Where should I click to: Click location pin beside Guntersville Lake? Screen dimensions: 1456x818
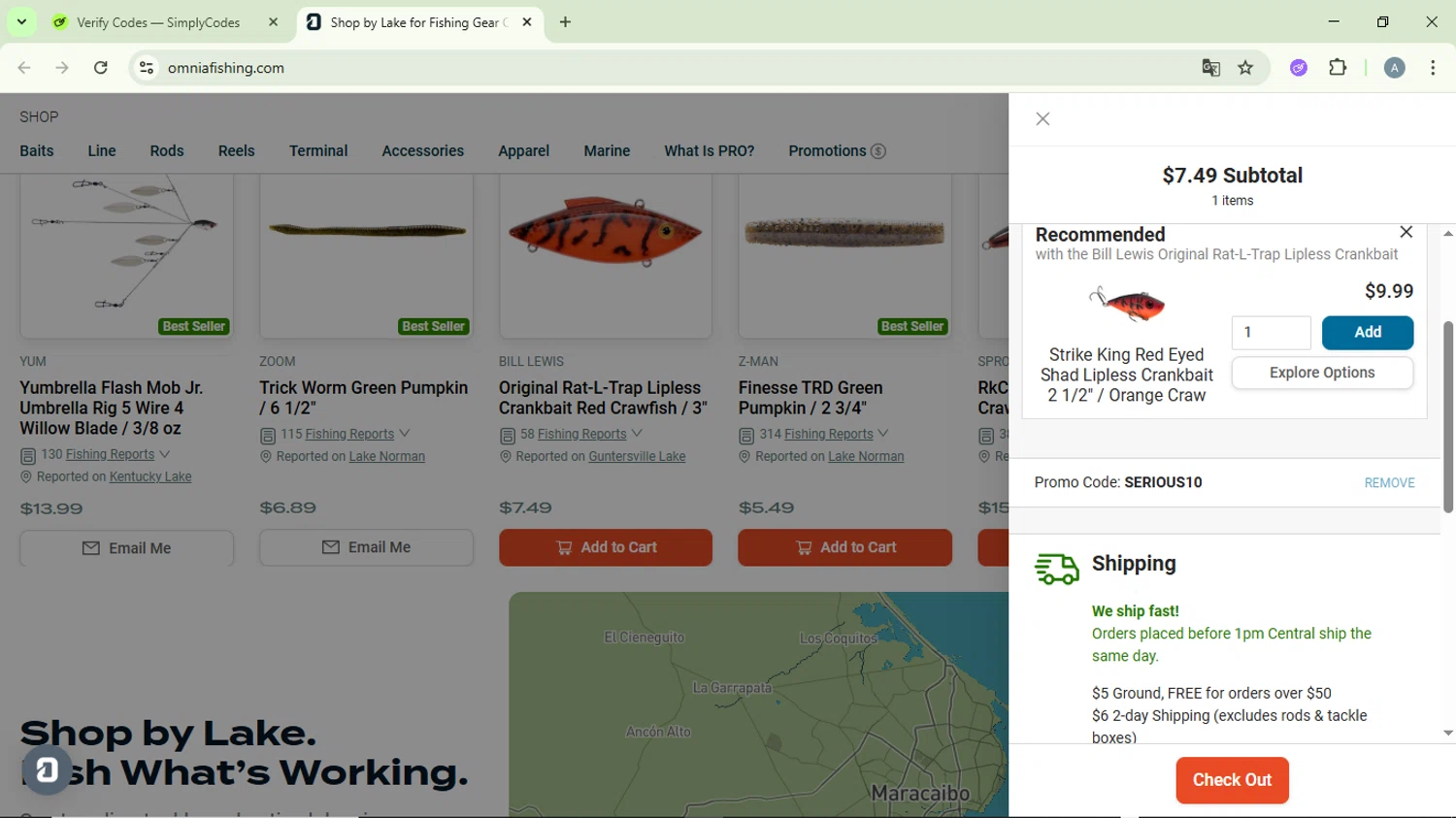[x=505, y=457]
